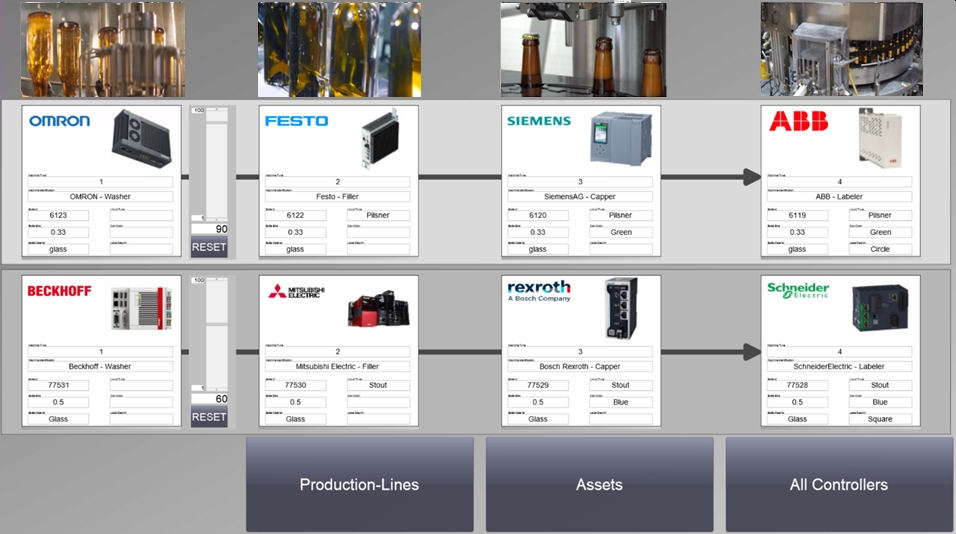Click the 'Circle' label field in ABB card

click(880, 249)
